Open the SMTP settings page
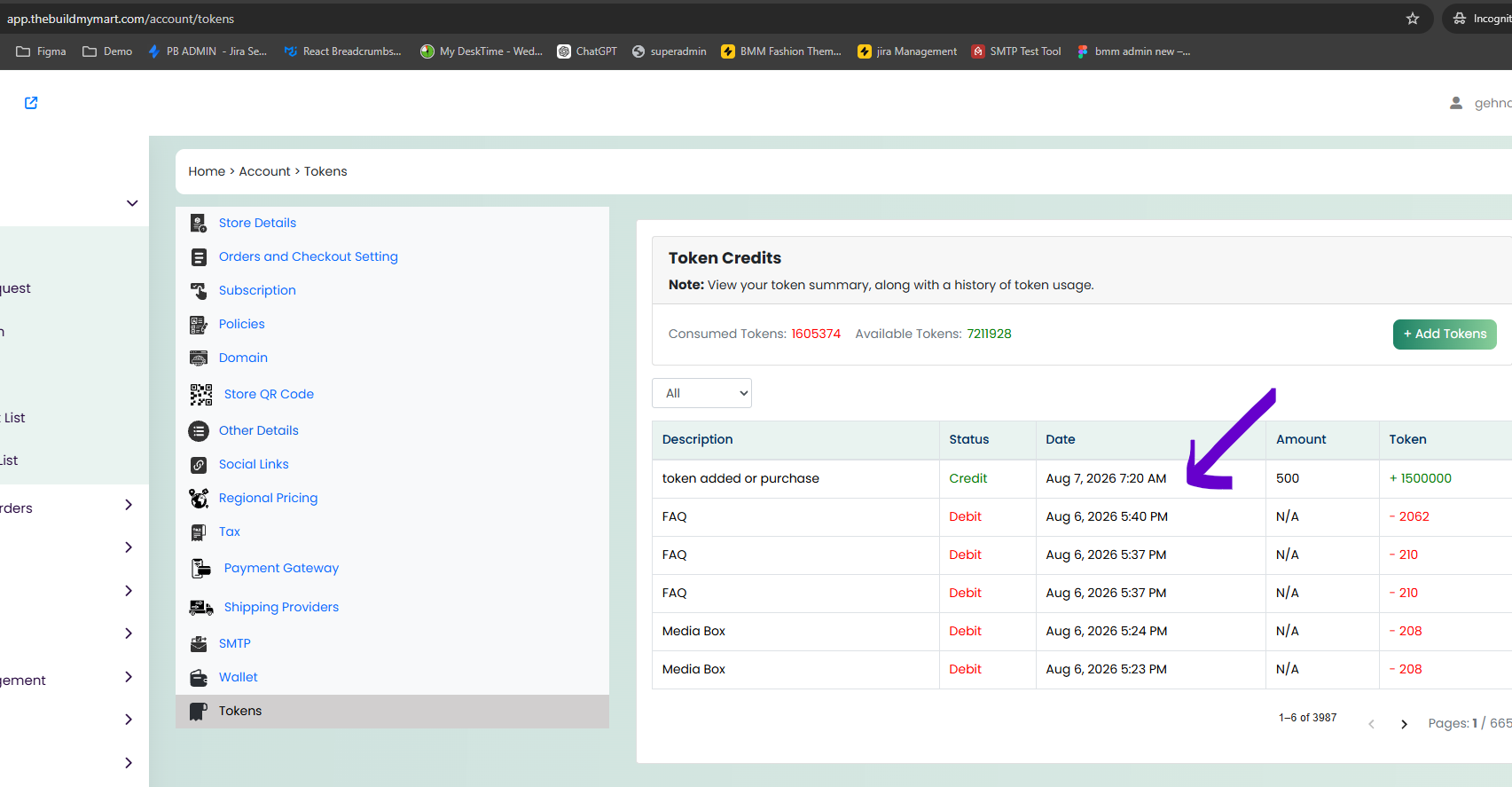 click(235, 643)
